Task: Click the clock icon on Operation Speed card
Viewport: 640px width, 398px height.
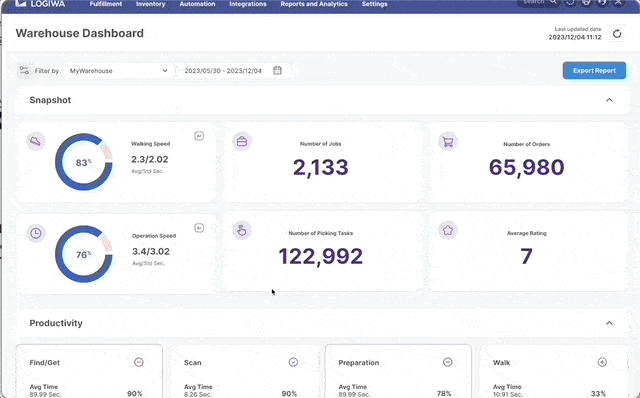Action: click(36, 233)
